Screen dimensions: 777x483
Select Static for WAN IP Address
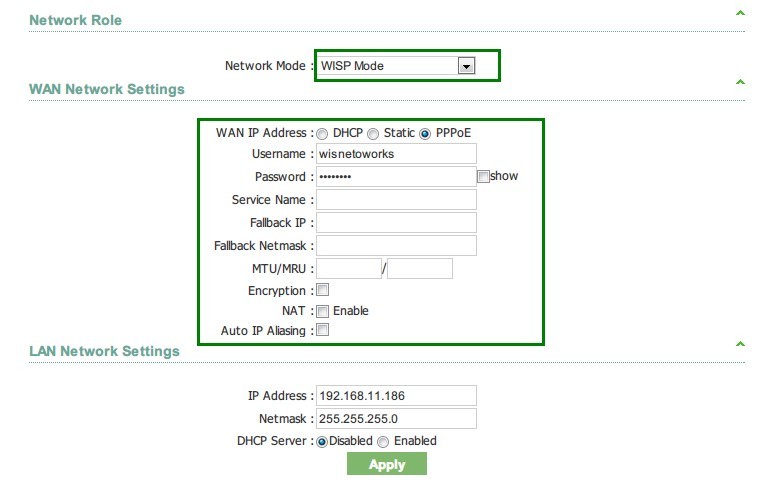(373, 133)
